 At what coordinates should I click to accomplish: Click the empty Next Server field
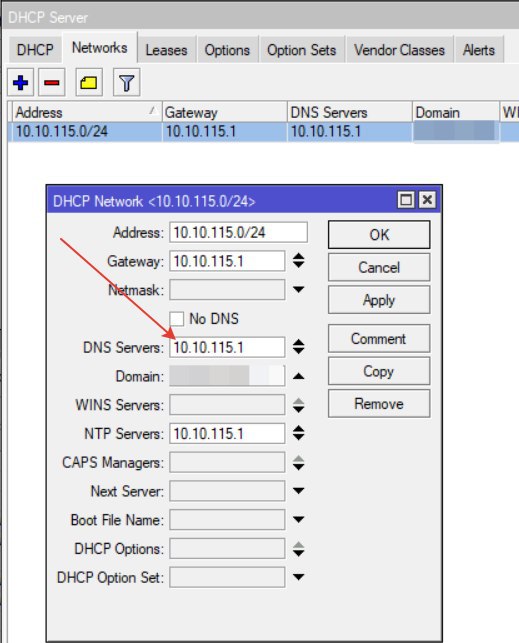(227, 491)
